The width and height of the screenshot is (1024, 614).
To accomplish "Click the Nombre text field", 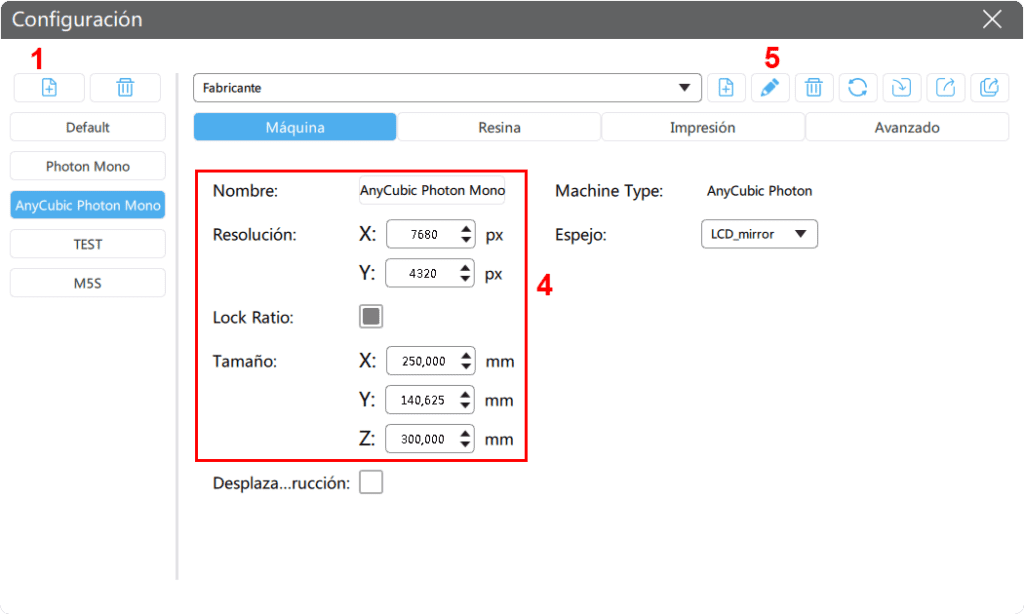I will pos(432,190).
